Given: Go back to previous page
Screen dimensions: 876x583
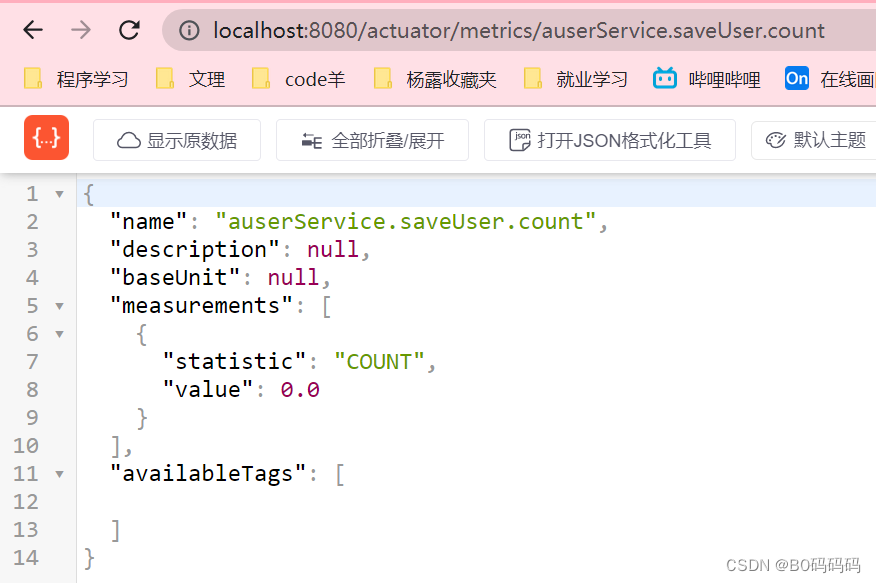Looking at the screenshot, I should (33, 30).
